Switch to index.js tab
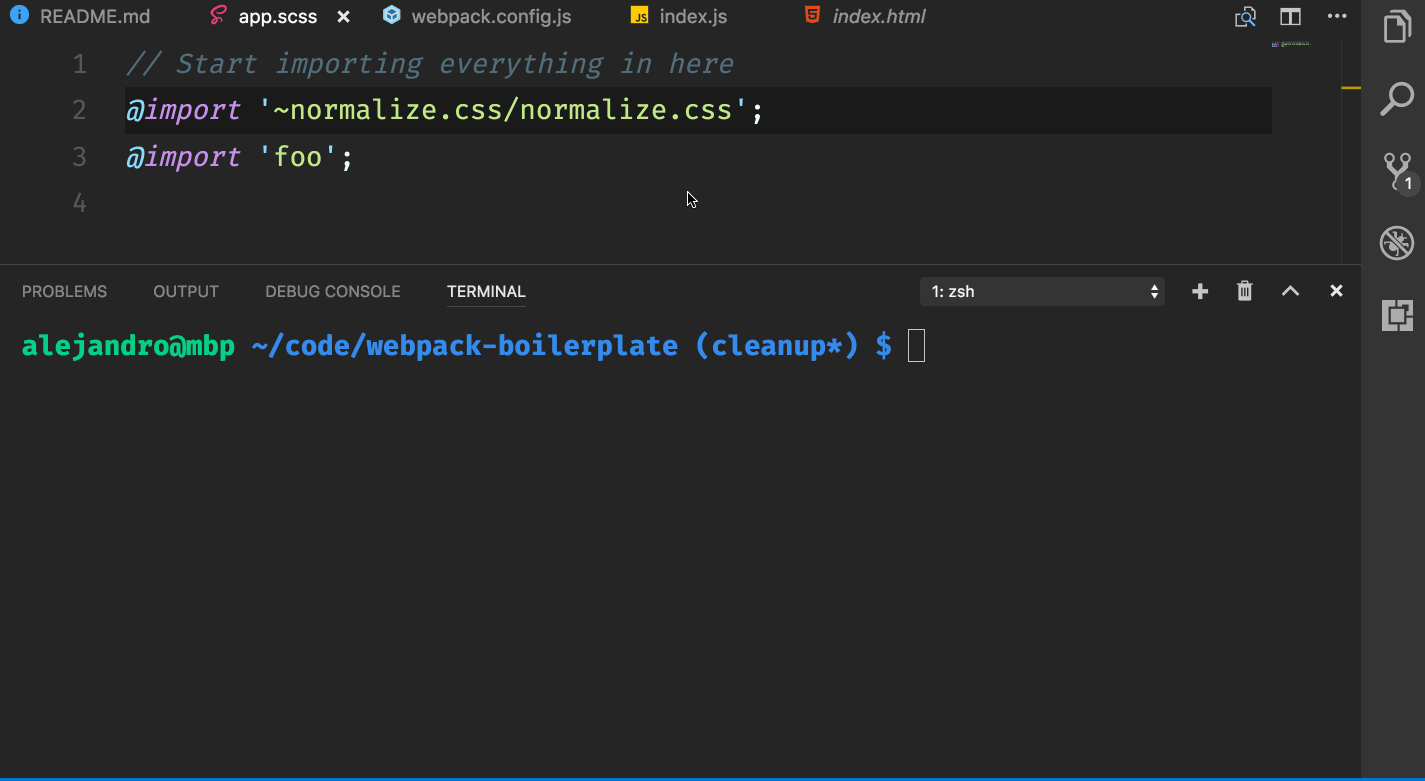 693,17
